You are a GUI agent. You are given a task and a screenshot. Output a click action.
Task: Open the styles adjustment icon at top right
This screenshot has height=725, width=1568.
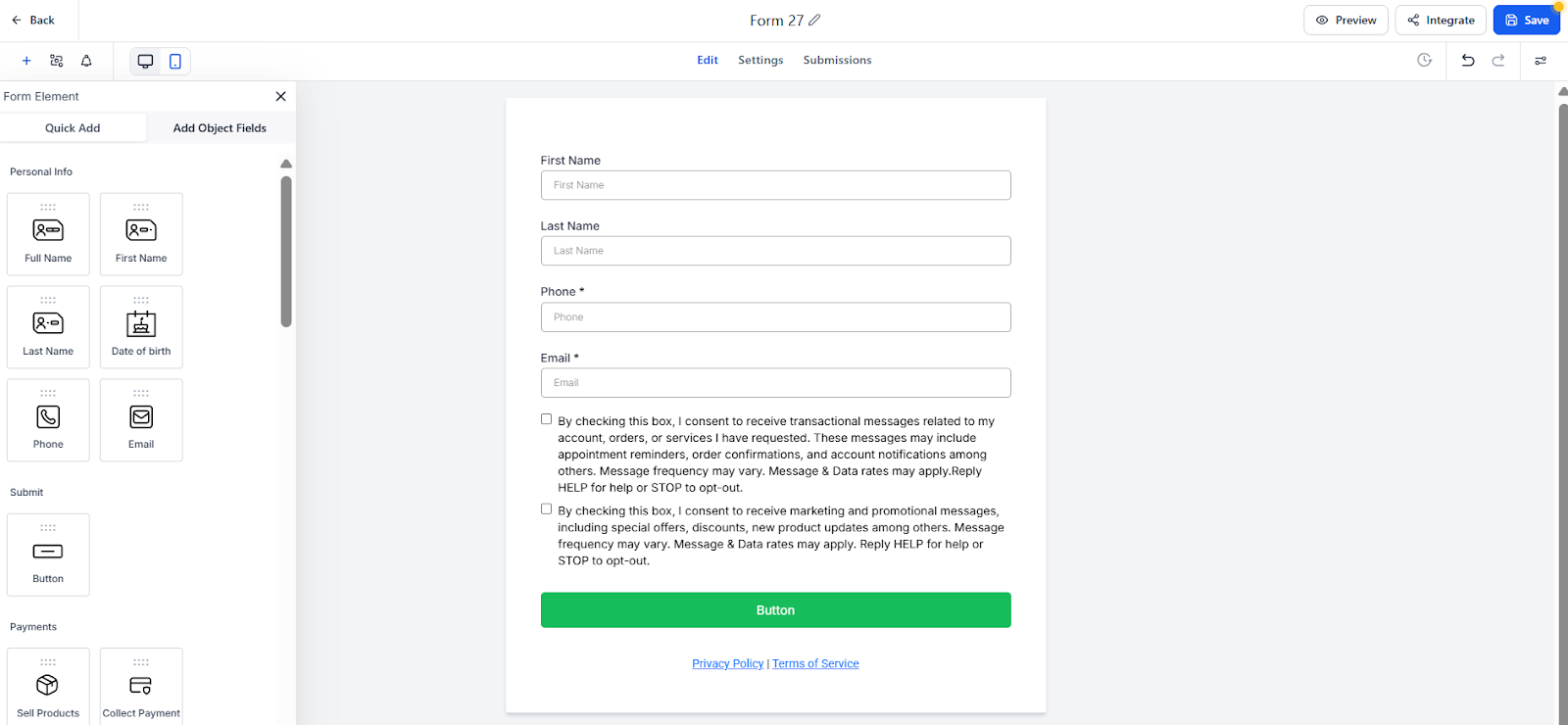click(x=1541, y=61)
